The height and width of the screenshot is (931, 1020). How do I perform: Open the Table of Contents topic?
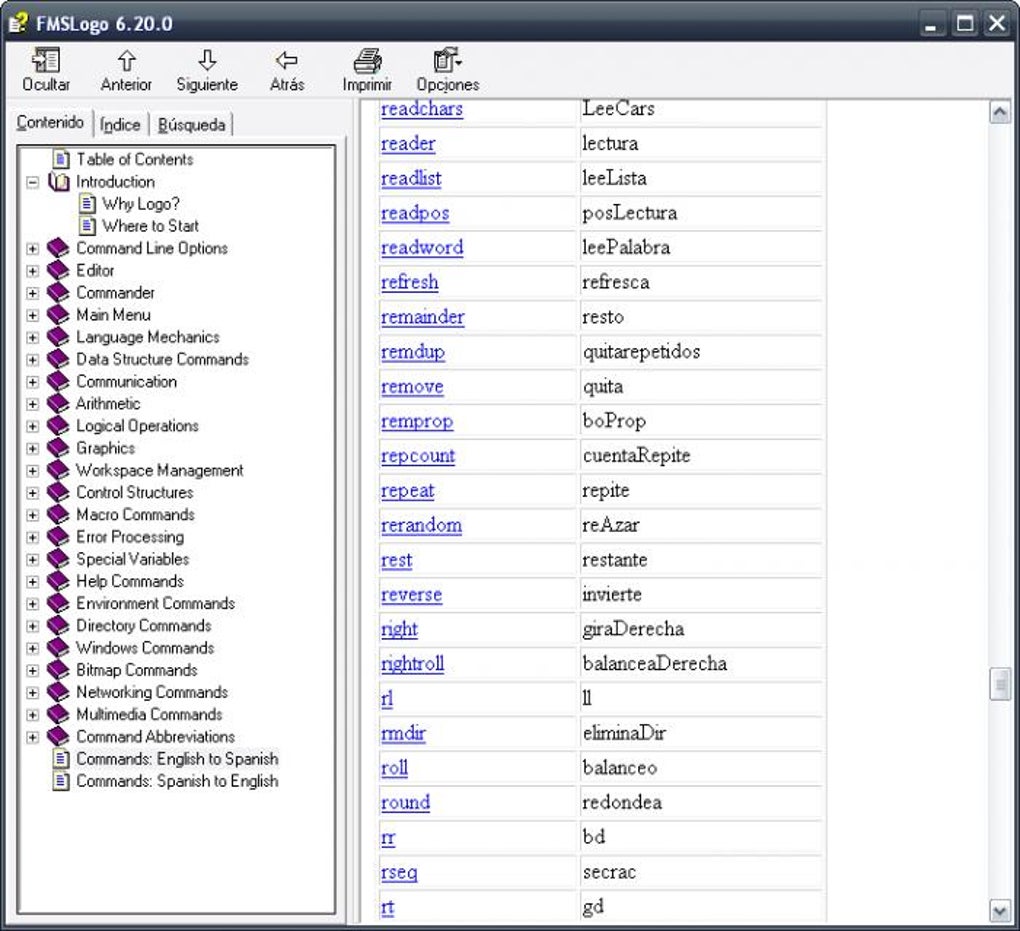(135, 159)
